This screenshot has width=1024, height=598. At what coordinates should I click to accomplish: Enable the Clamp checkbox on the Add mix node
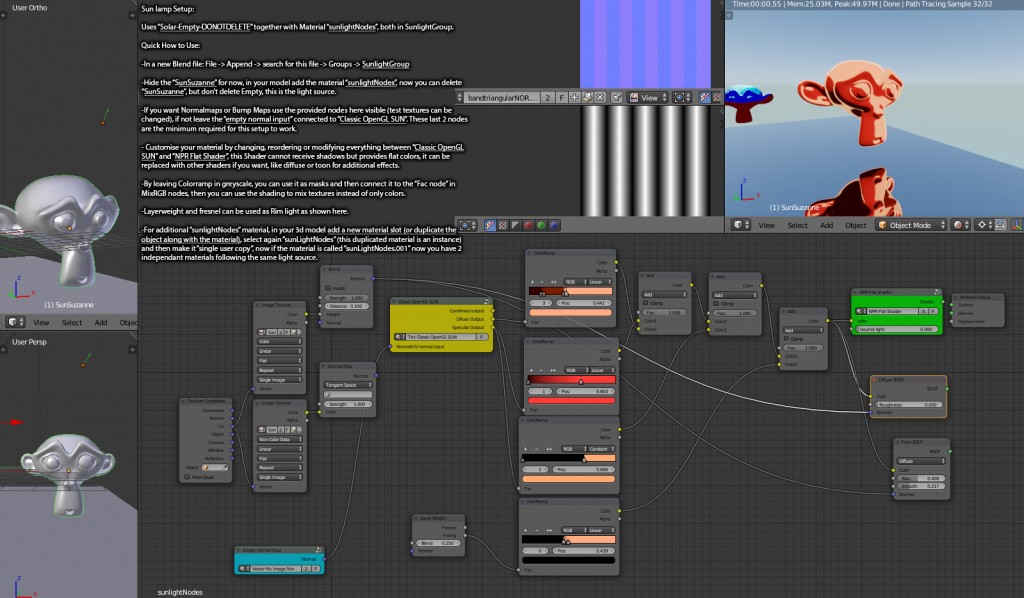pos(645,303)
